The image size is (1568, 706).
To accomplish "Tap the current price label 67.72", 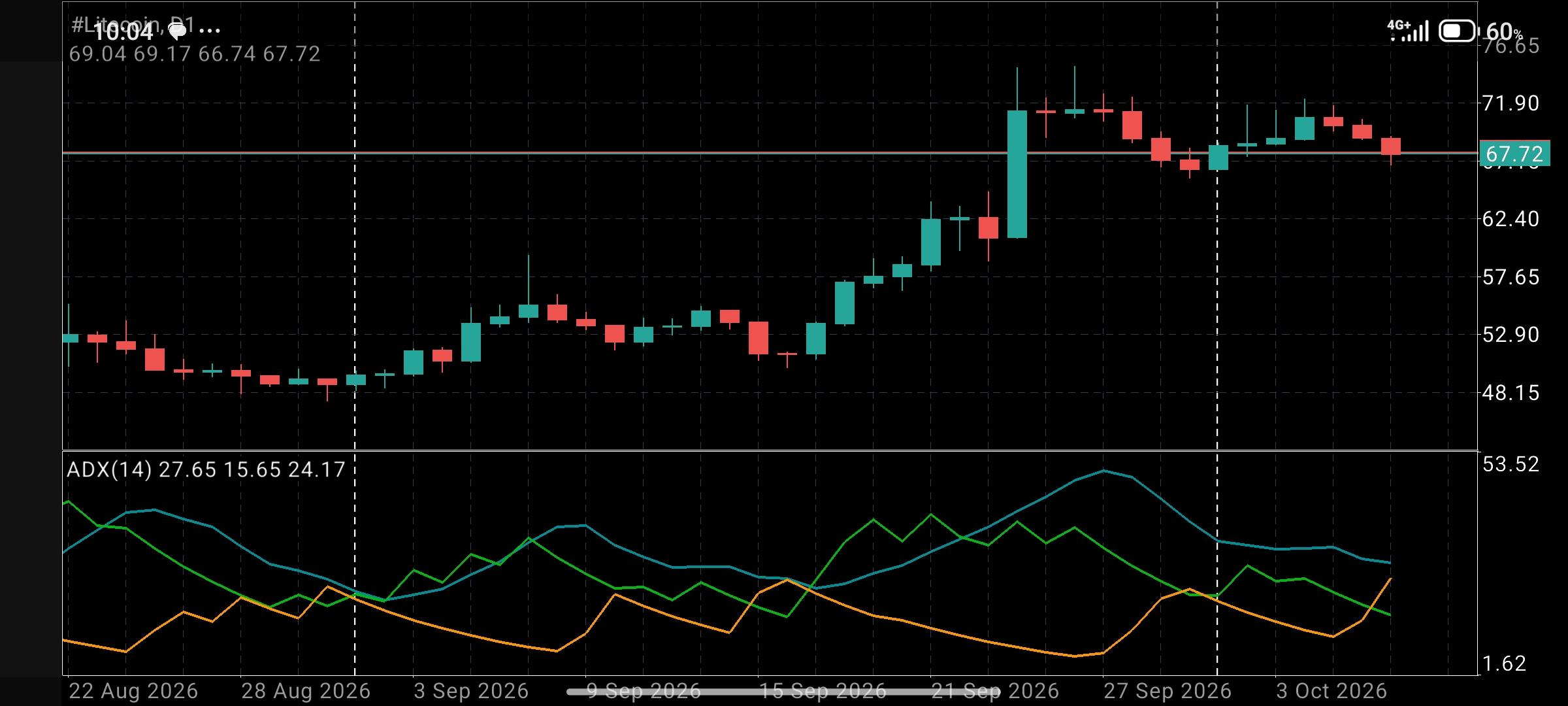I will [1514, 154].
